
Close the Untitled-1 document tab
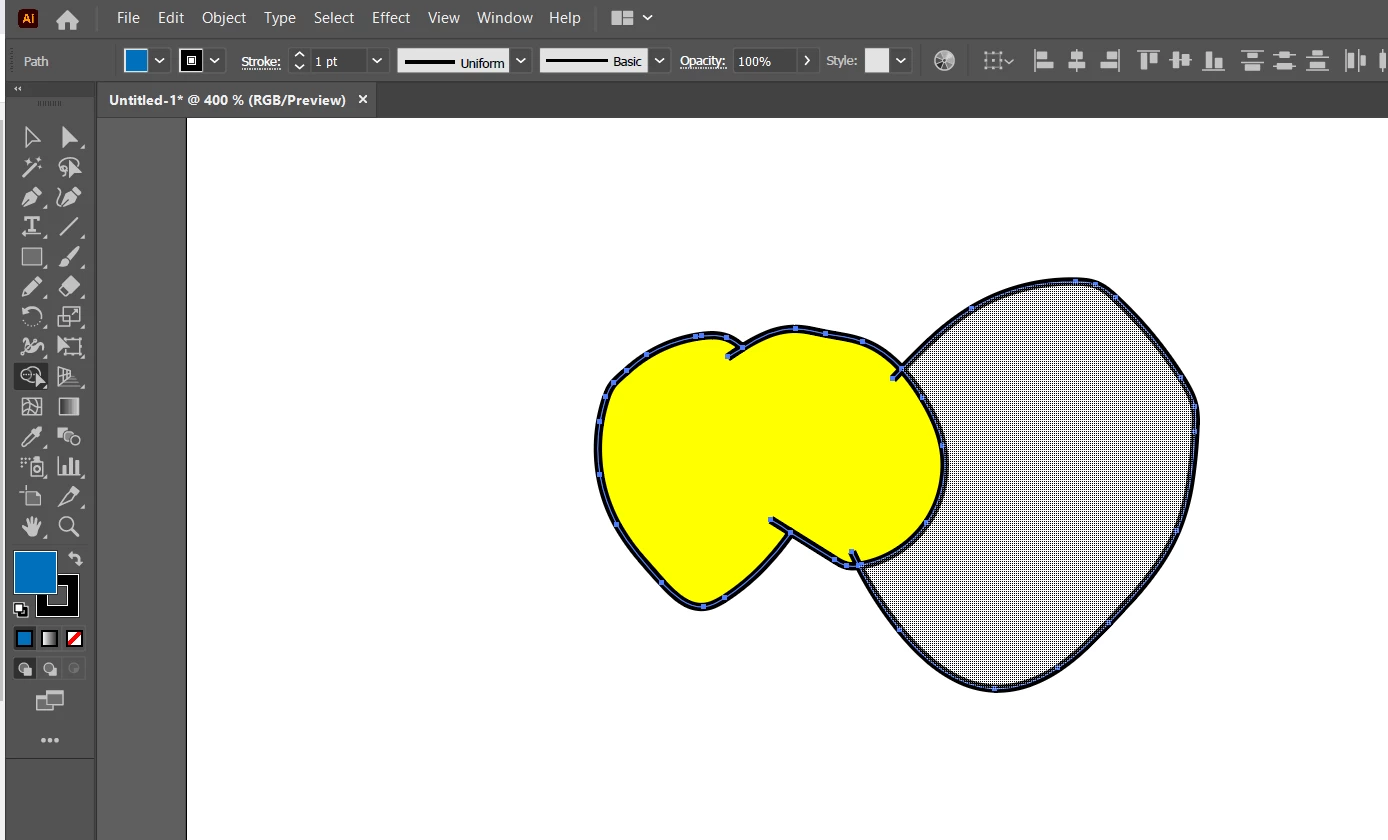[x=363, y=100]
